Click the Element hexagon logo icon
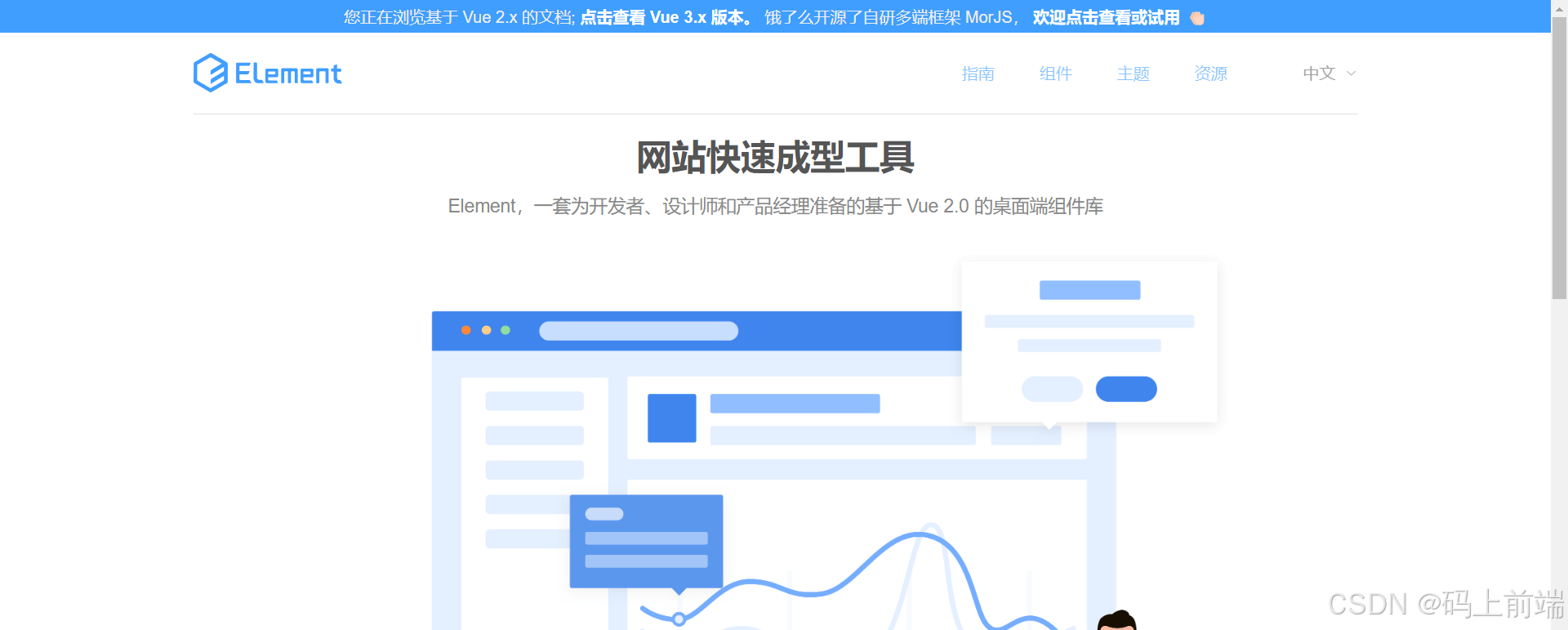 click(x=210, y=73)
